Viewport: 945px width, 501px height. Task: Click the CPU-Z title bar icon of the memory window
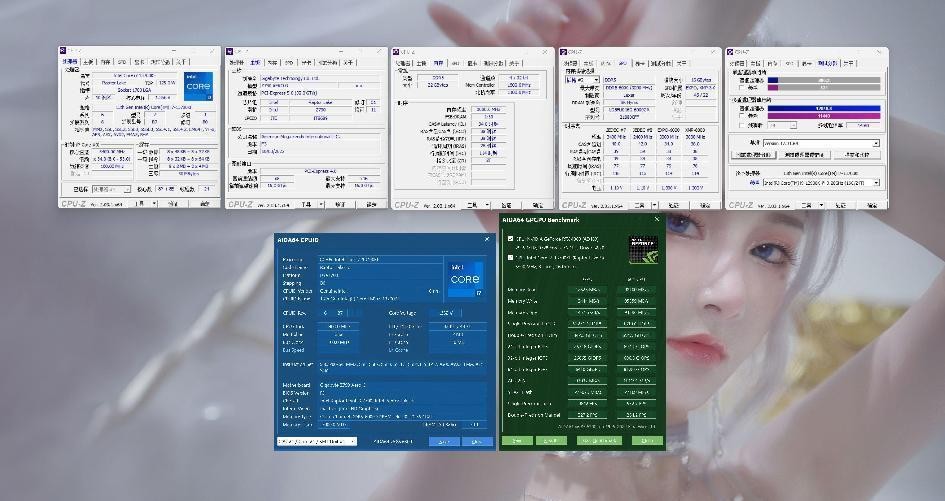coord(397,52)
